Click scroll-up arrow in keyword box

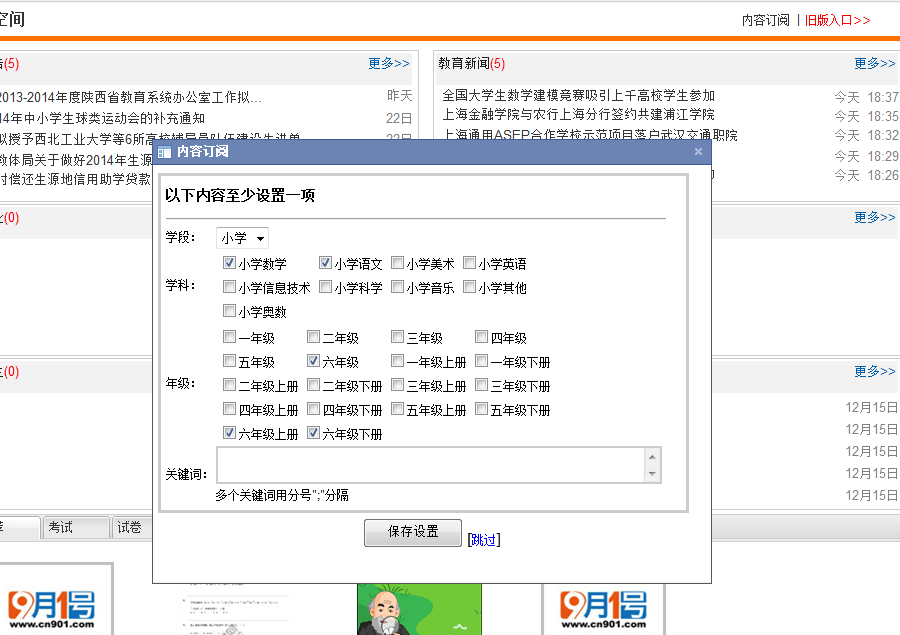653,455
